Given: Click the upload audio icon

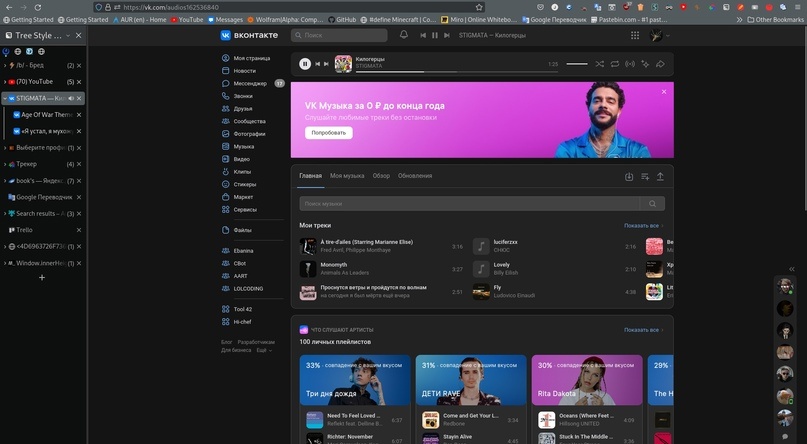Looking at the screenshot, I should [x=660, y=176].
